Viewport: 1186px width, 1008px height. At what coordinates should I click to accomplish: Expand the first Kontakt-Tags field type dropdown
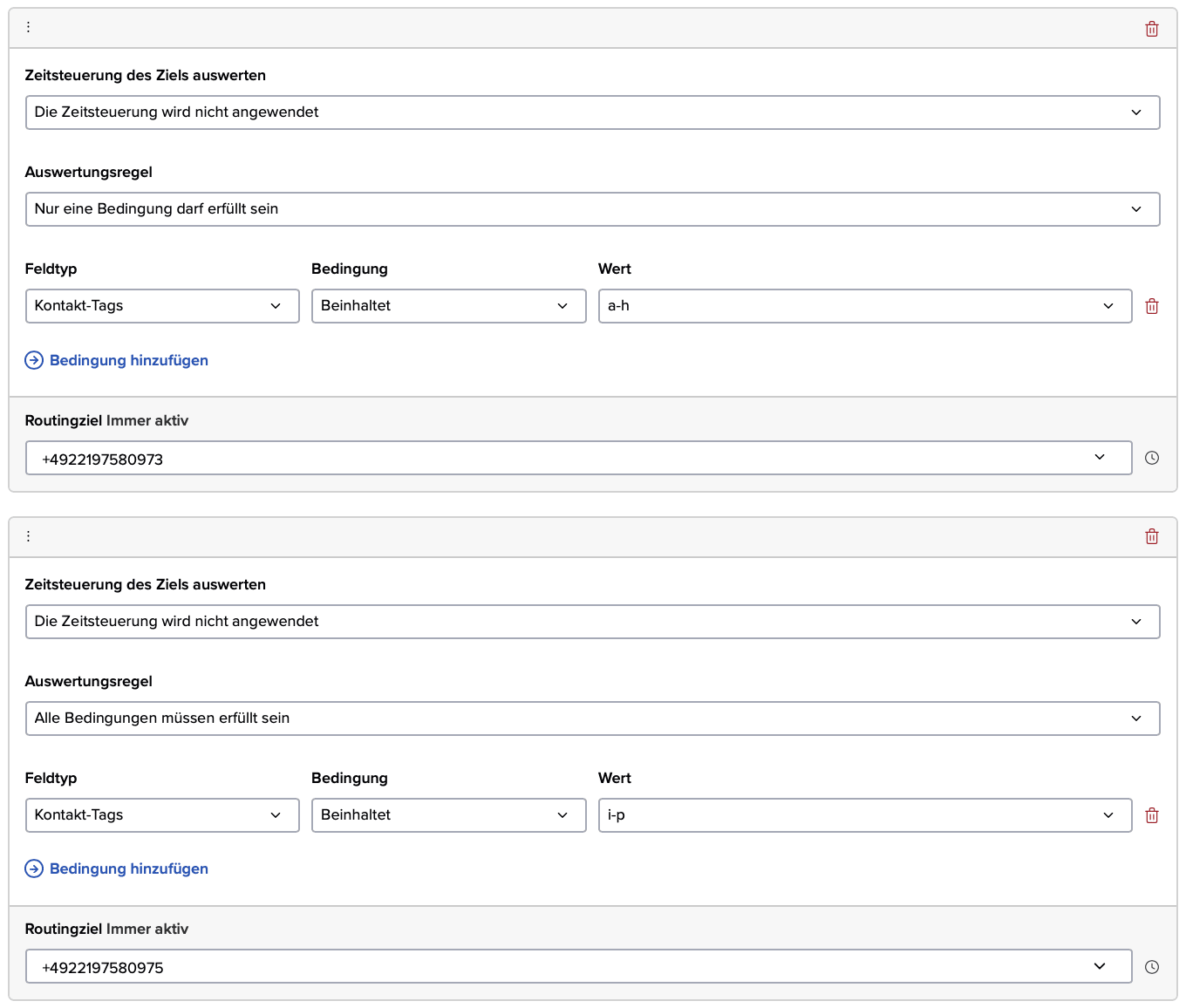coord(162,306)
